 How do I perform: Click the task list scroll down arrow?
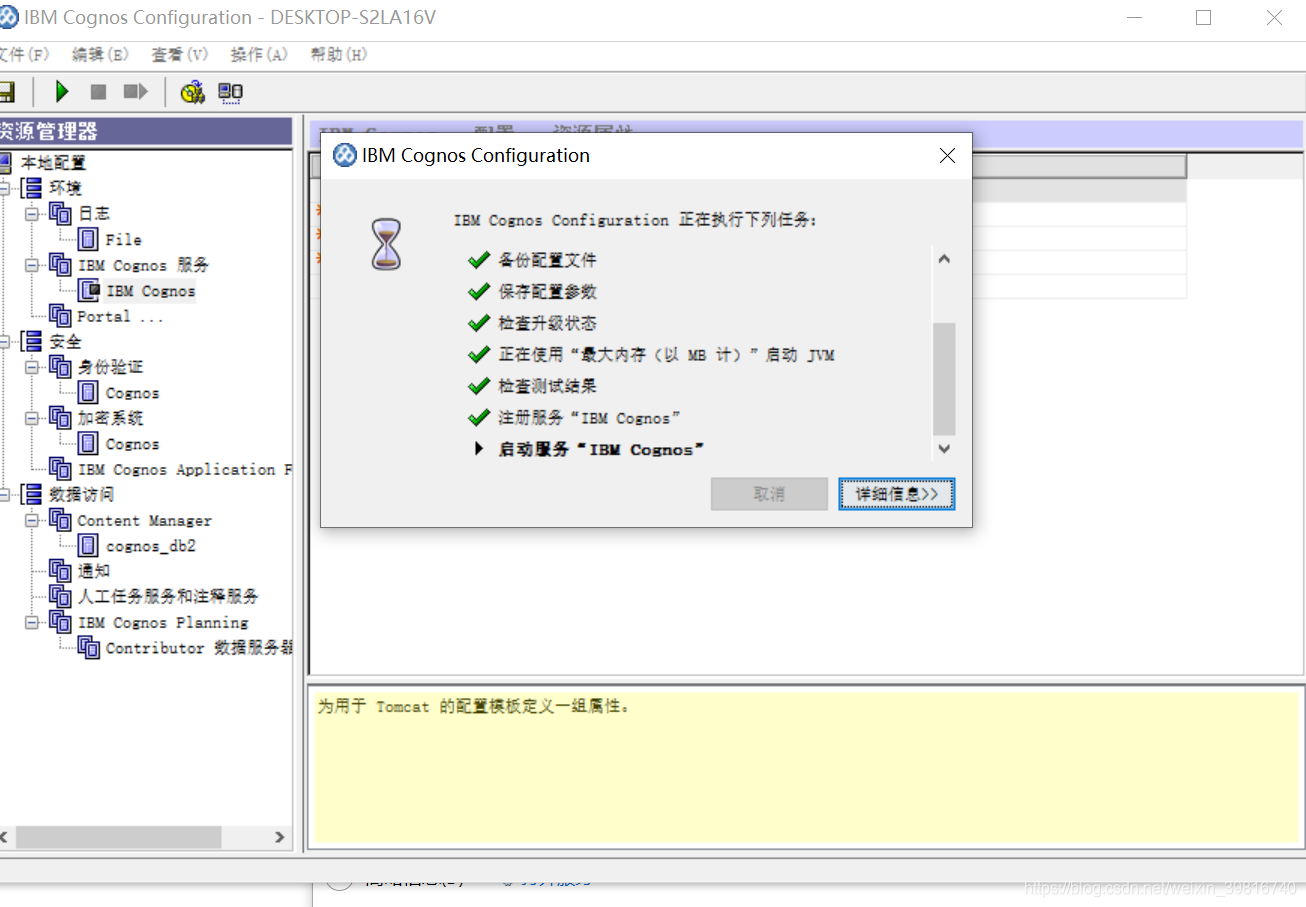943,449
